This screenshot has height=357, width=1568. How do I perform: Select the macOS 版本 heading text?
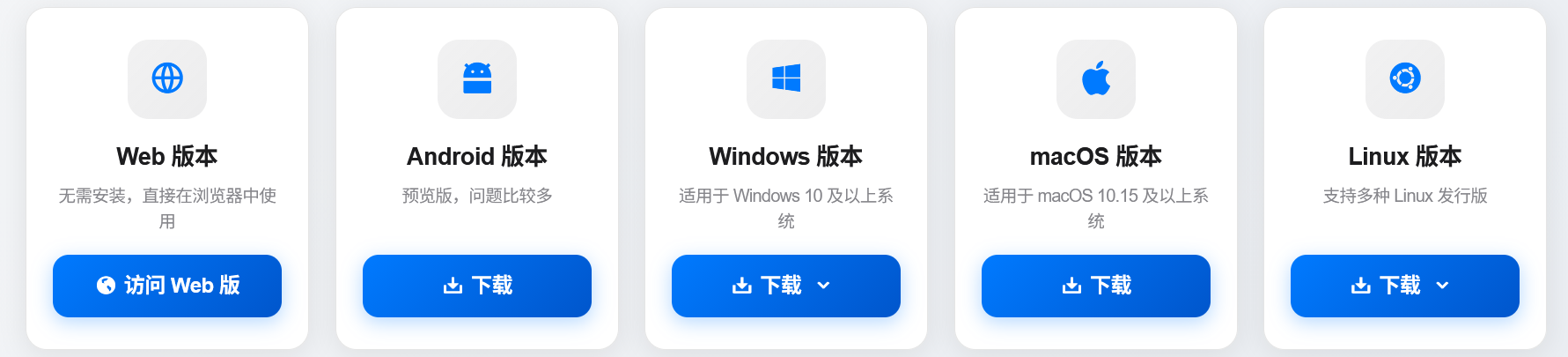pos(1096,157)
